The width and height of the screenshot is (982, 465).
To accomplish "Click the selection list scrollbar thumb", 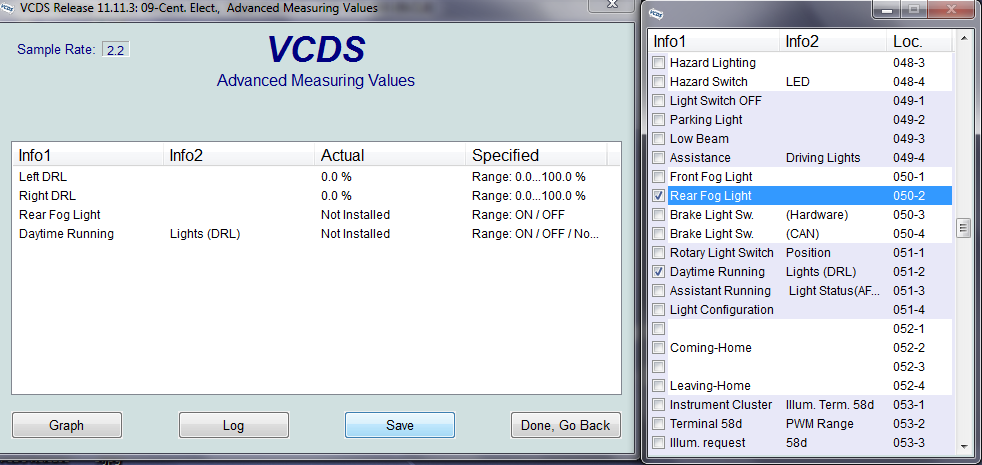I will [964, 227].
